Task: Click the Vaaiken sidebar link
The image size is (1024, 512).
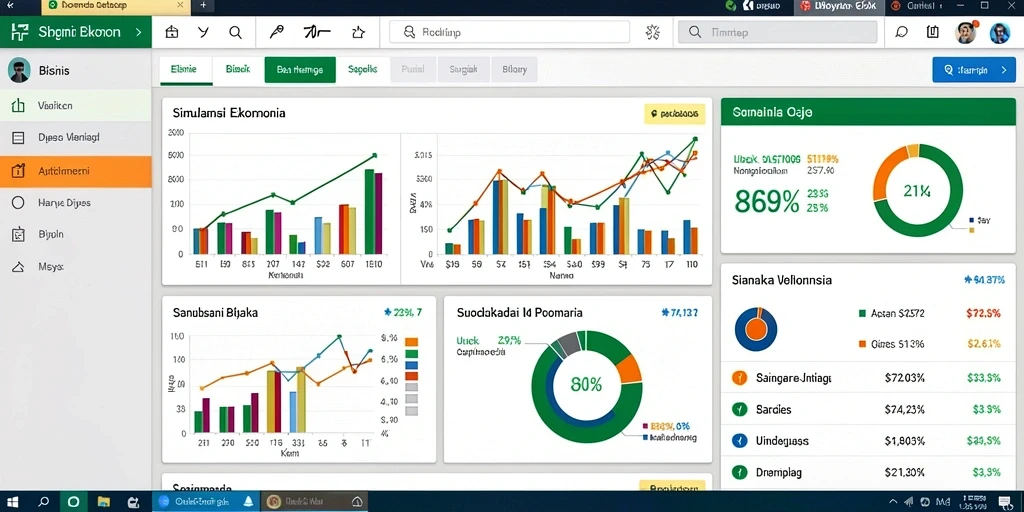Action: [56, 105]
